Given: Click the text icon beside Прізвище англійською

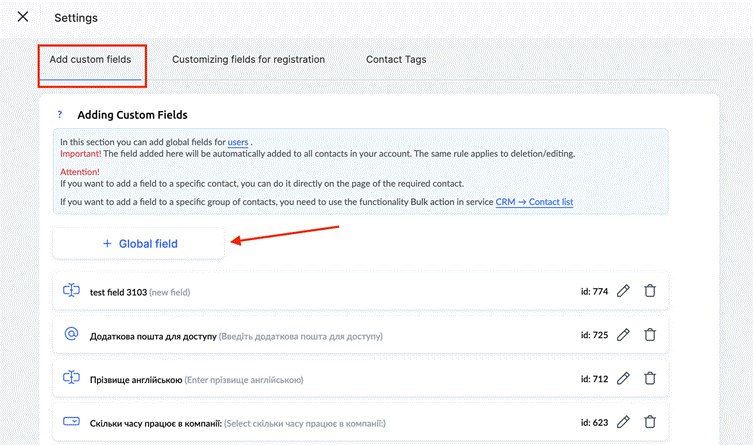Looking at the screenshot, I should pos(72,378).
